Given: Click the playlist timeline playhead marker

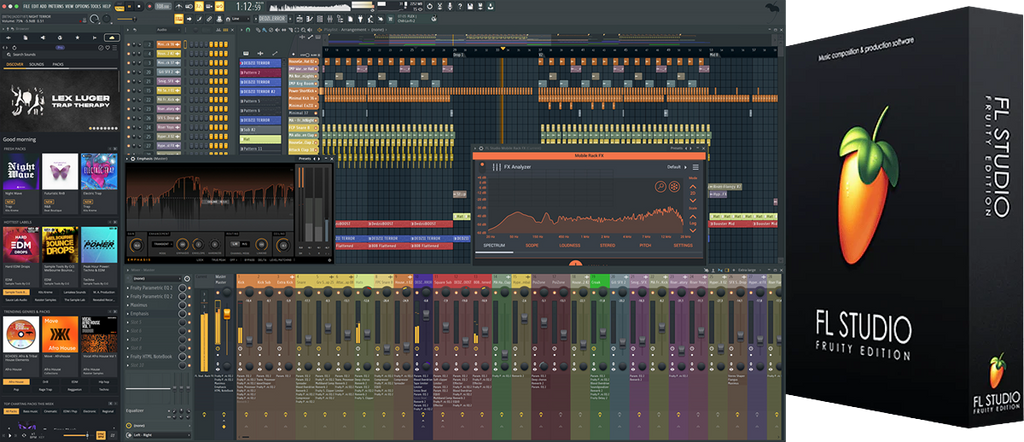Looking at the screenshot, I should (502, 48).
